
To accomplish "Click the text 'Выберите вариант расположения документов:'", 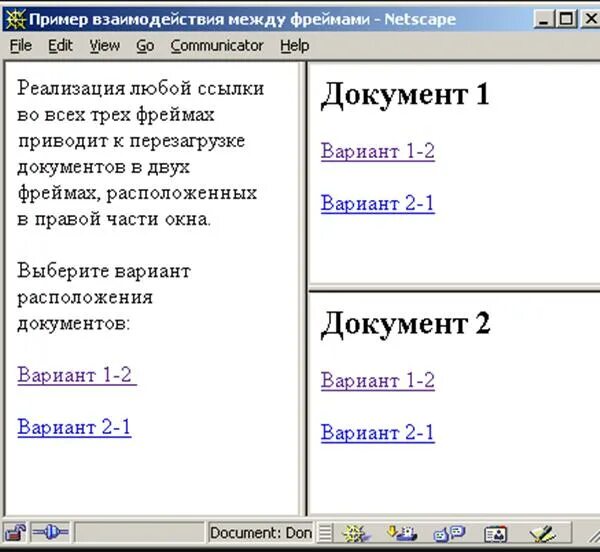I will (104, 297).
